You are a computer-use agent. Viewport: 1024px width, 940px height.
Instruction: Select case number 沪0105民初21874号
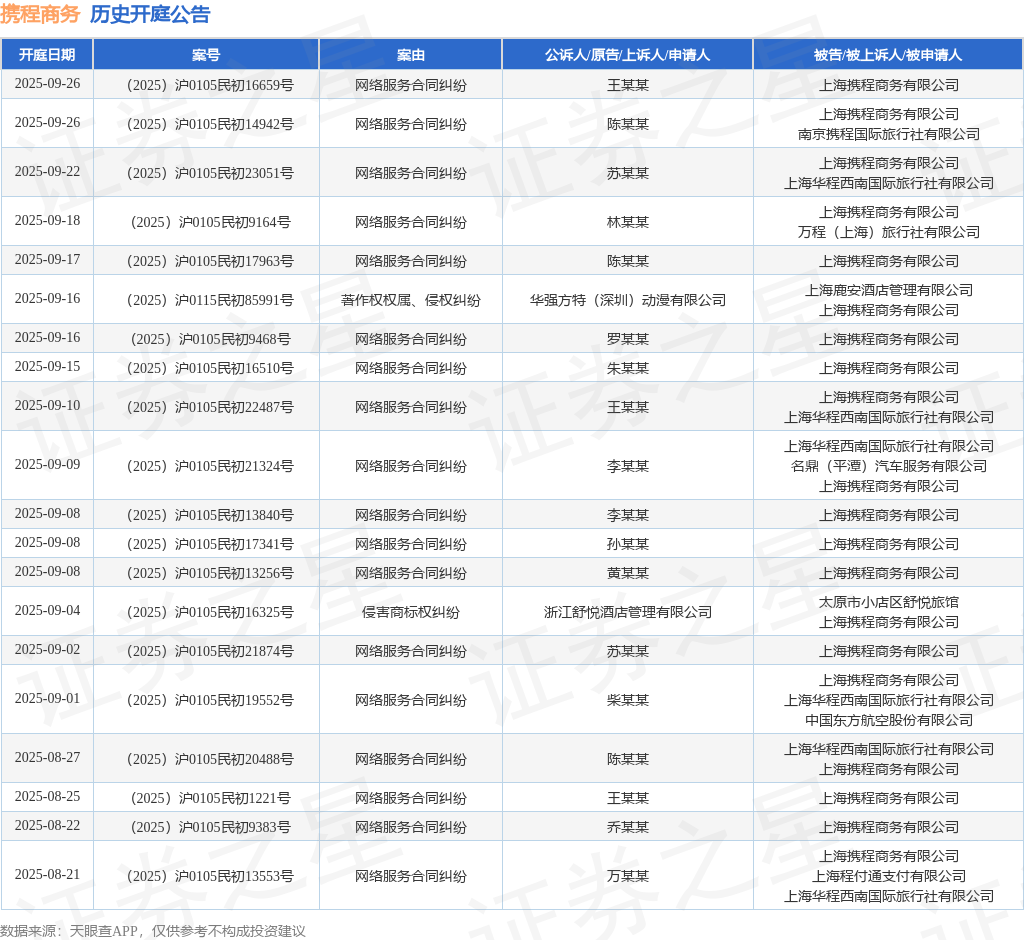click(x=210, y=651)
